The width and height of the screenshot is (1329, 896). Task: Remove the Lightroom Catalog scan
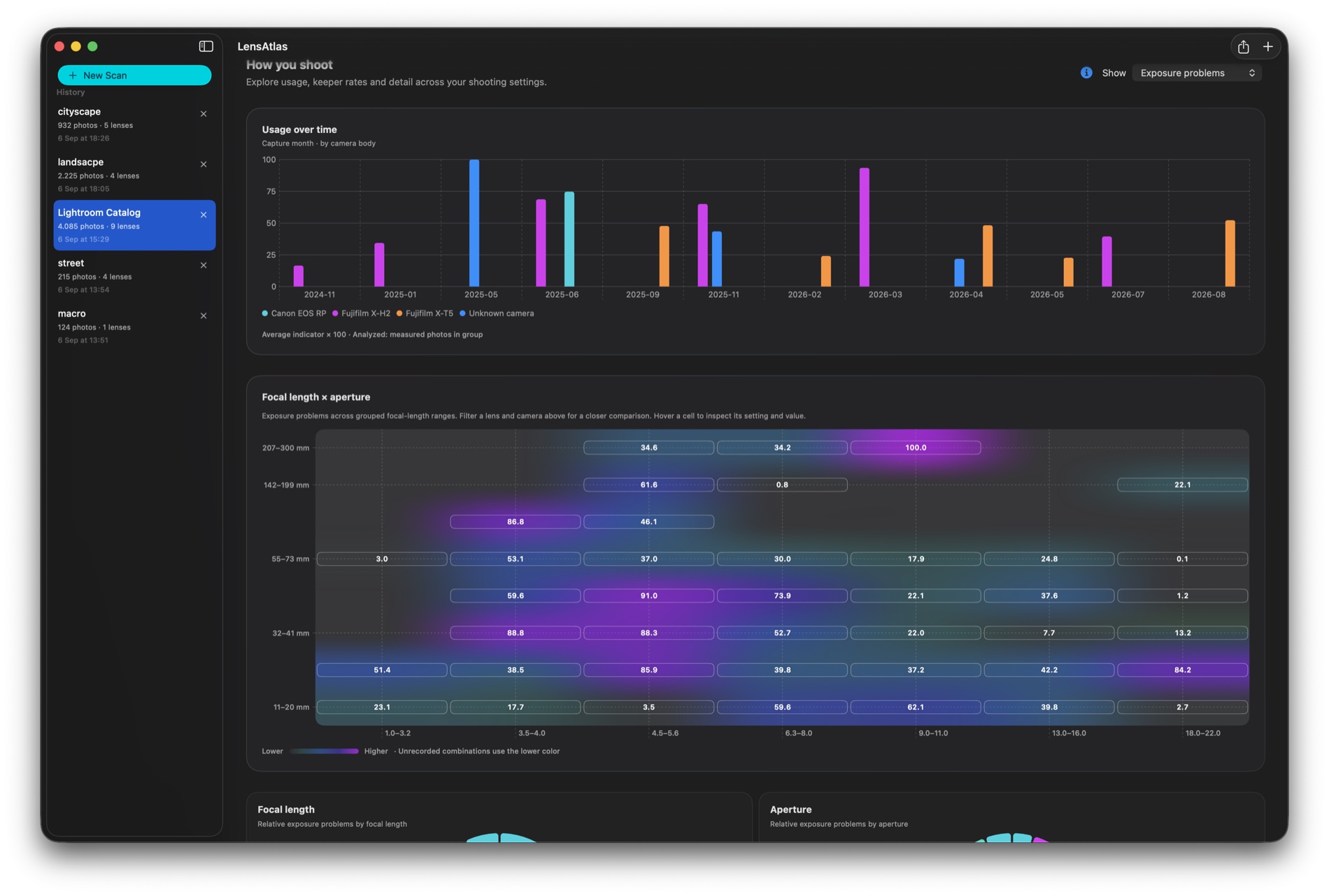pos(204,215)
